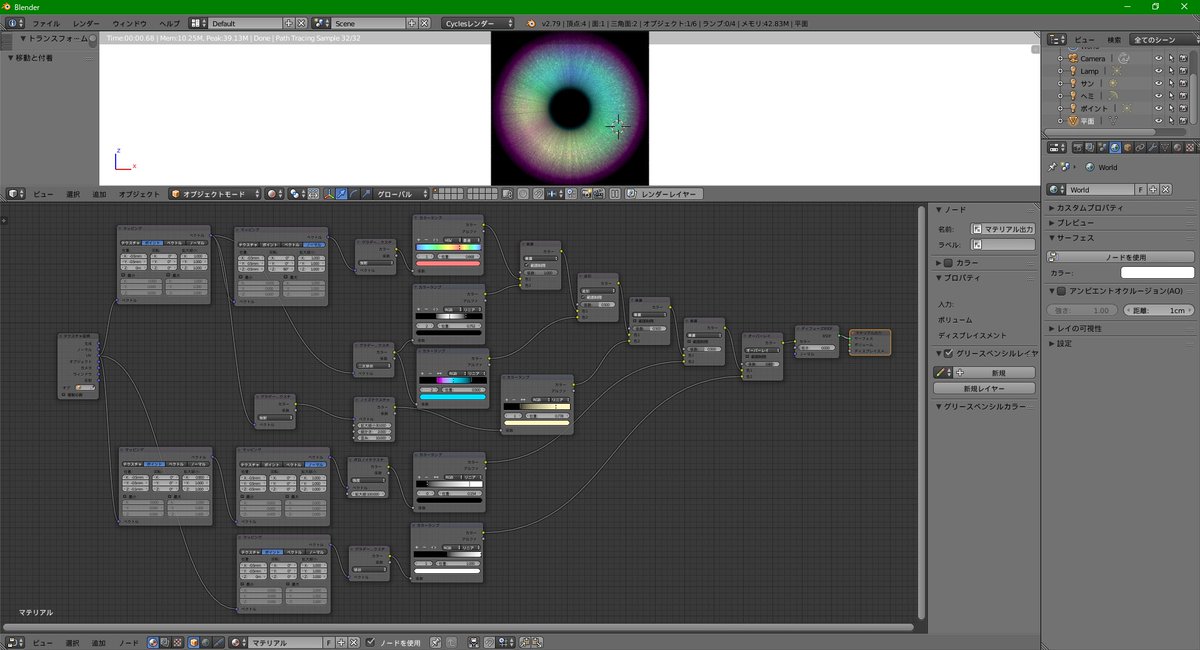Viewport: 1200px width, 650px height.
Task: Click the 新規レイヤー button
Action: pos(984,388)
